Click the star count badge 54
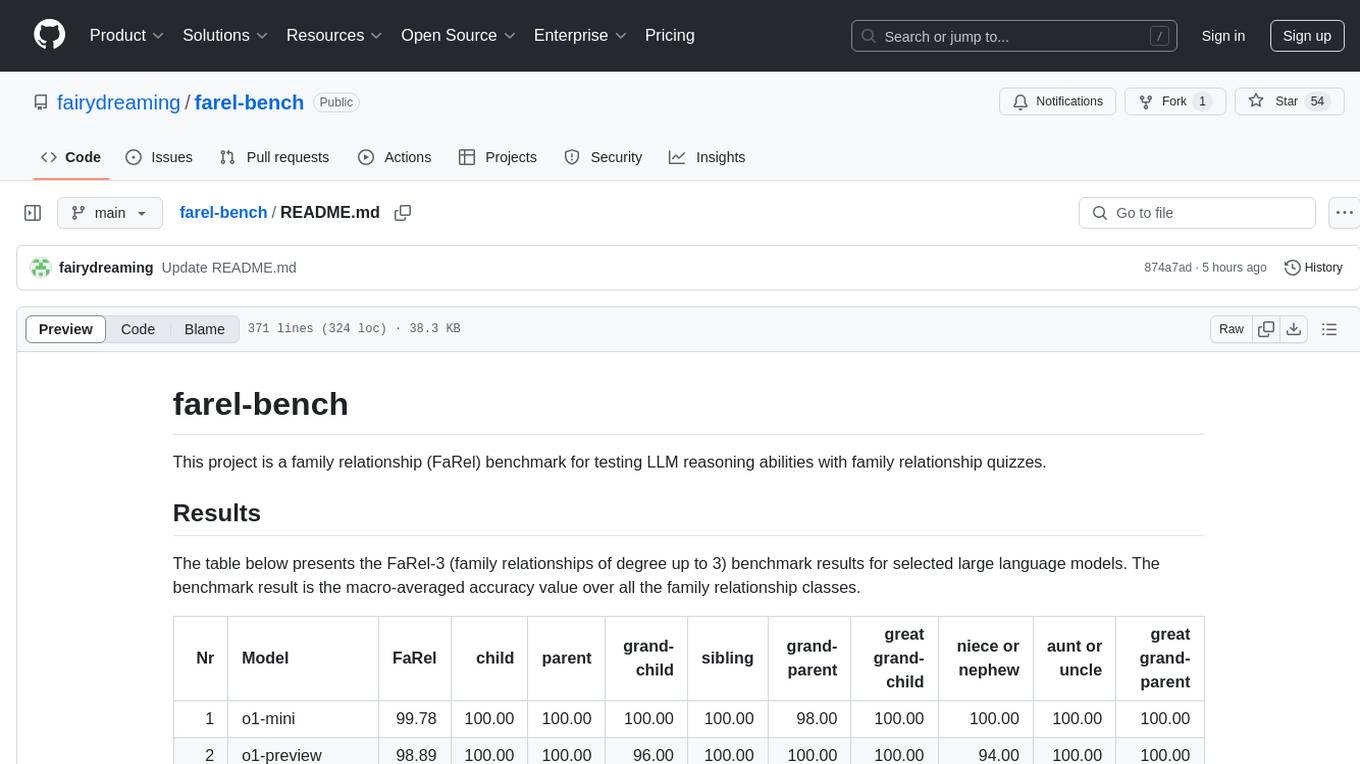Viewport: 1360px width, 764px height. coord(1318,102)
